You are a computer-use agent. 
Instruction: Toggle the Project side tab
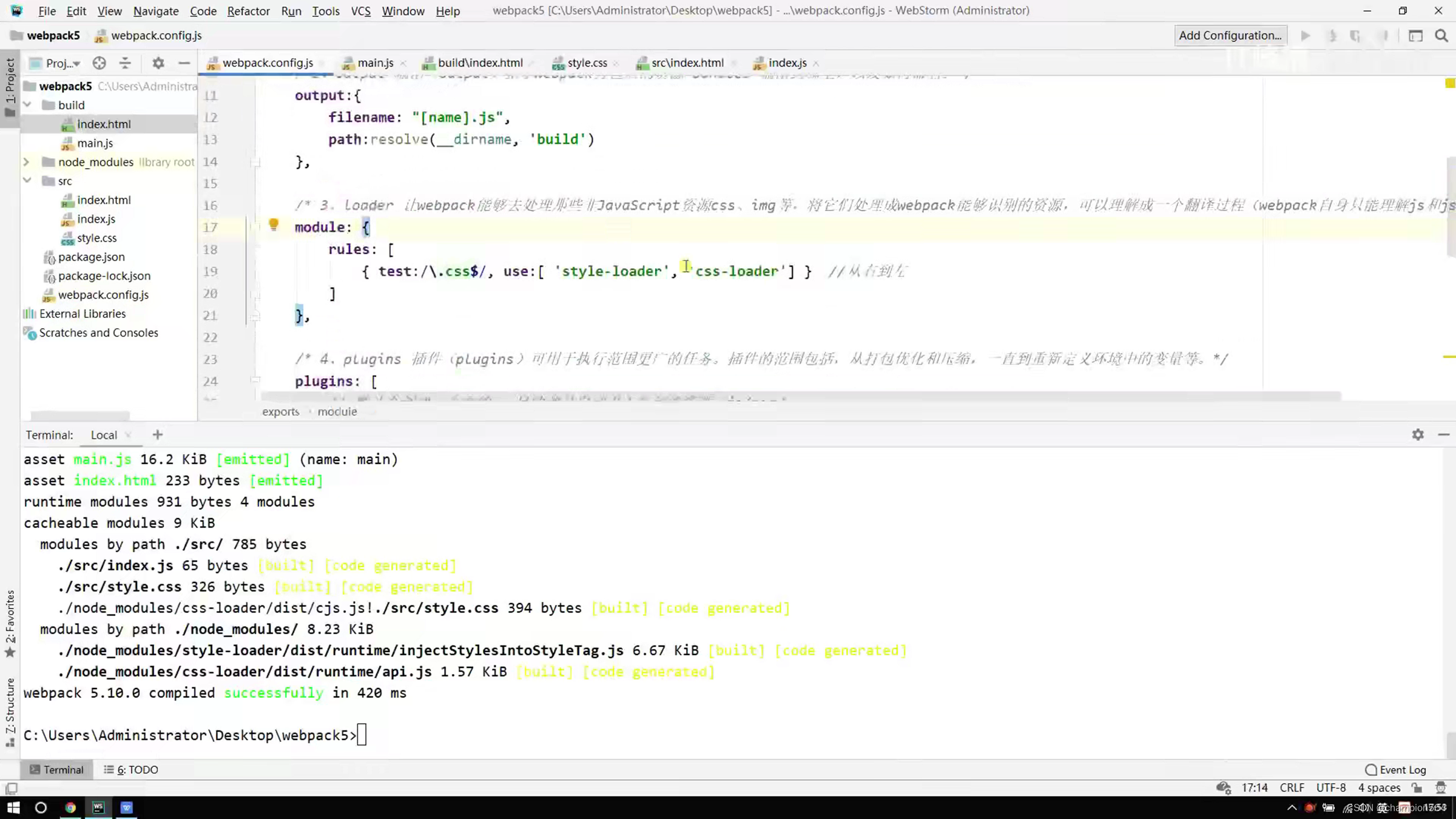click(10, 87)
